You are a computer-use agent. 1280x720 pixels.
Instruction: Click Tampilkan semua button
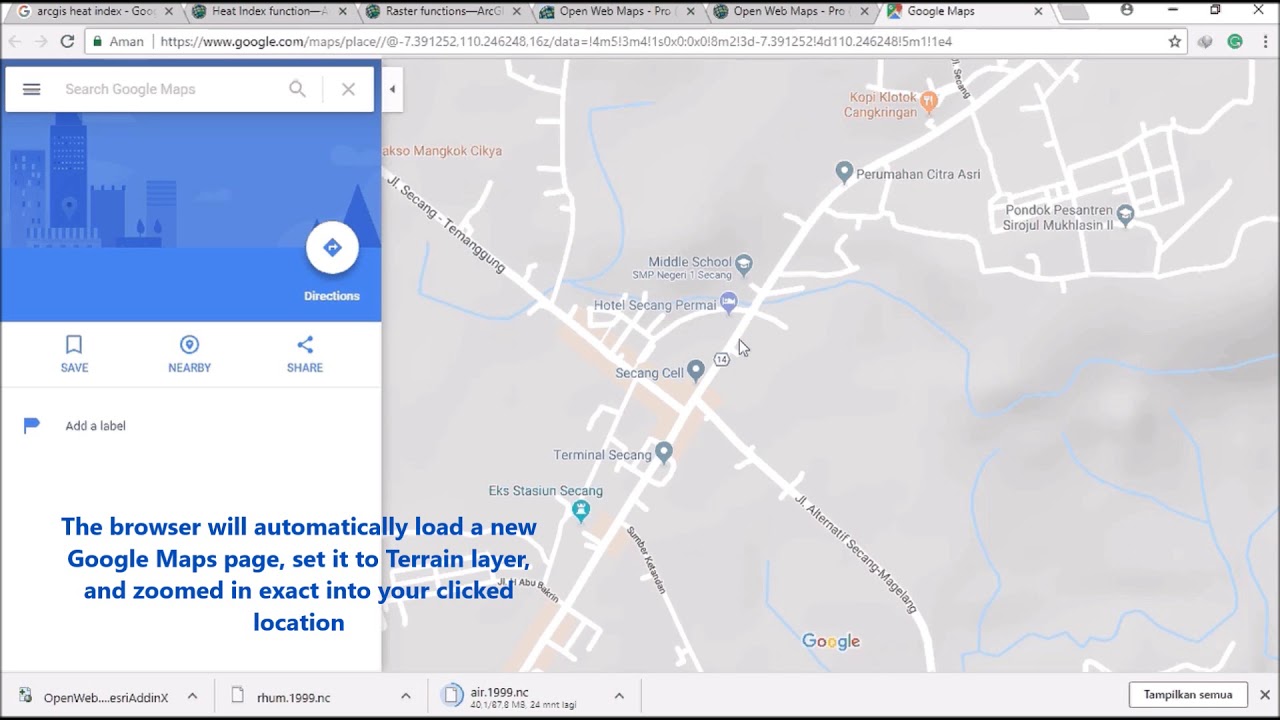coord(1188,695)
